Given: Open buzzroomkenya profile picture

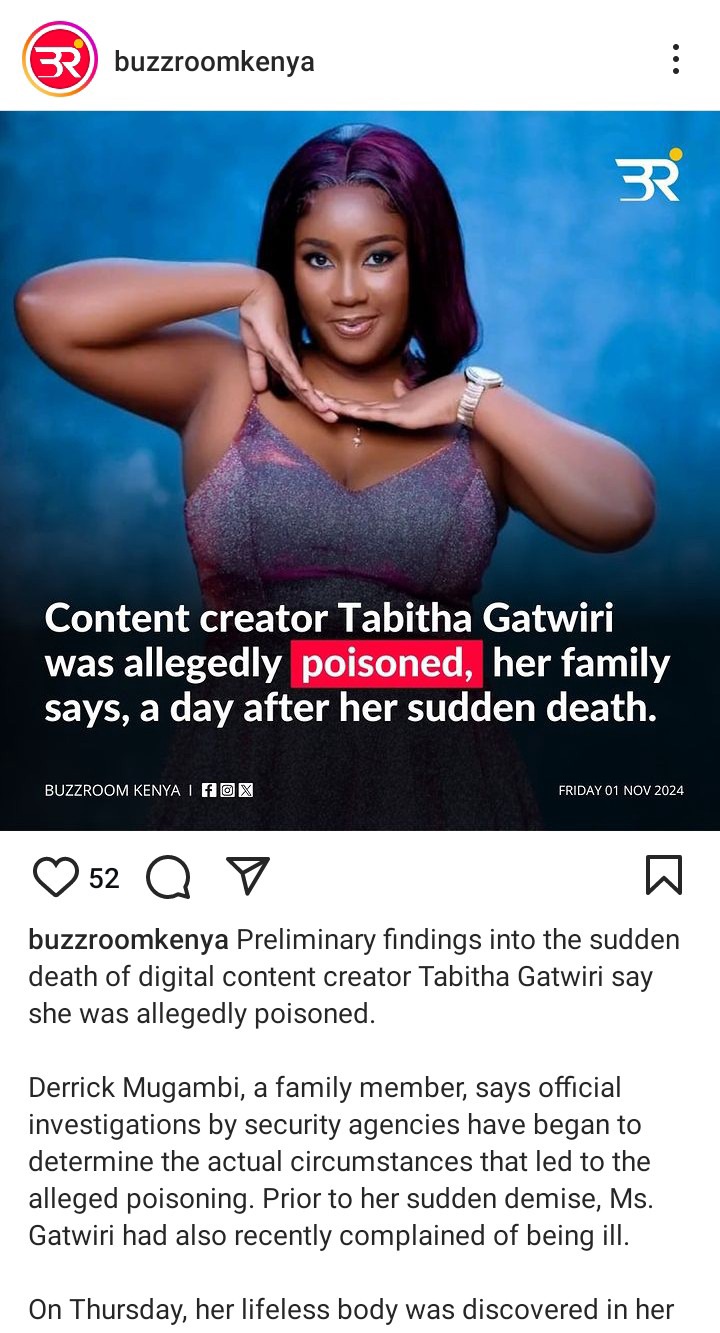Looking at the screenshot, I should [60, 60].
